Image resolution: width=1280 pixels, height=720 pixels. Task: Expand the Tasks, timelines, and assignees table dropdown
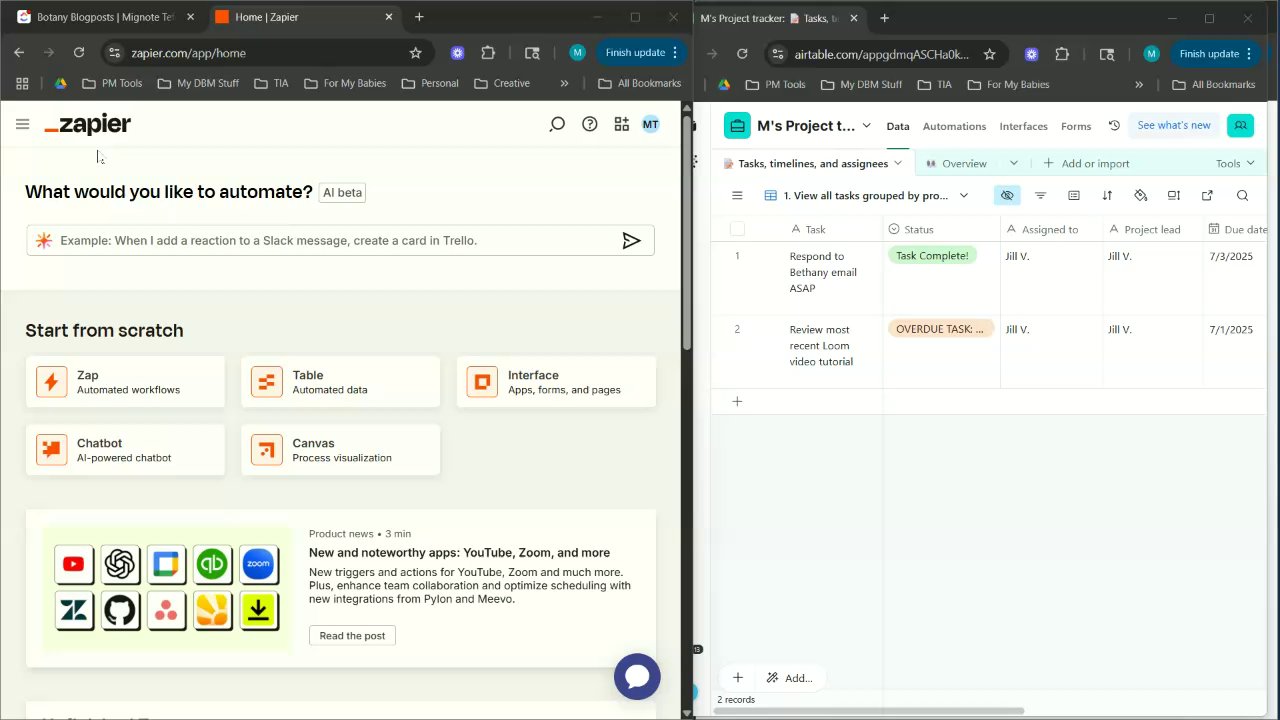pyautogui.click(x=898, y=163)
